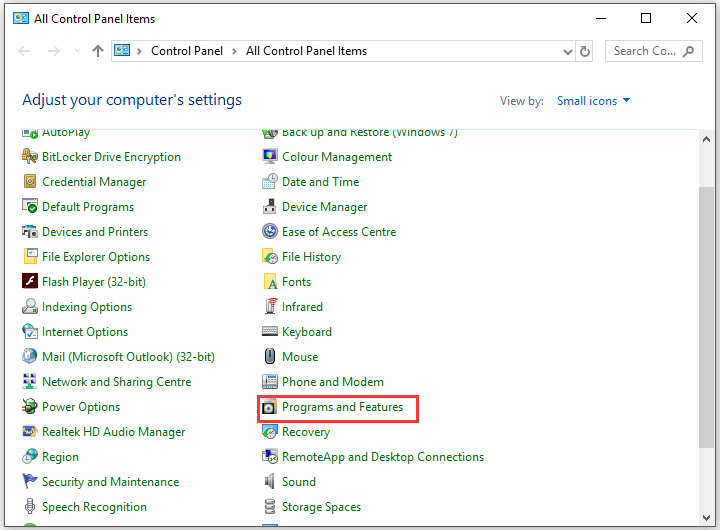Viewport: 720px width, 530px height.
Task: Open the Network and Sharing Centre link
Action: pos(117,382)
